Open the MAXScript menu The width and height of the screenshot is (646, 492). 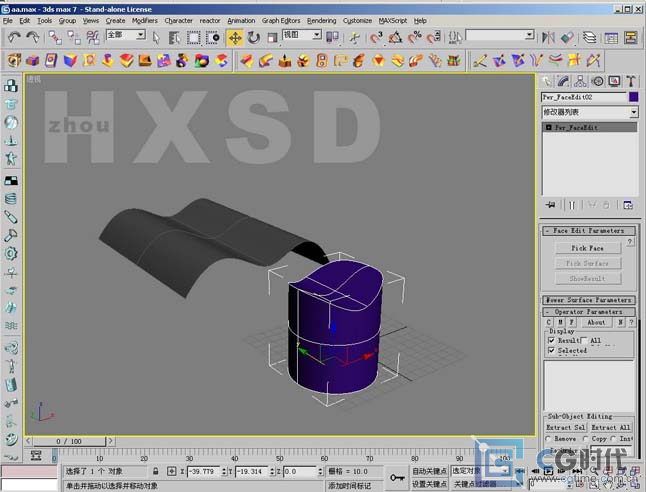pyautogui.click(x=393, y=21)
